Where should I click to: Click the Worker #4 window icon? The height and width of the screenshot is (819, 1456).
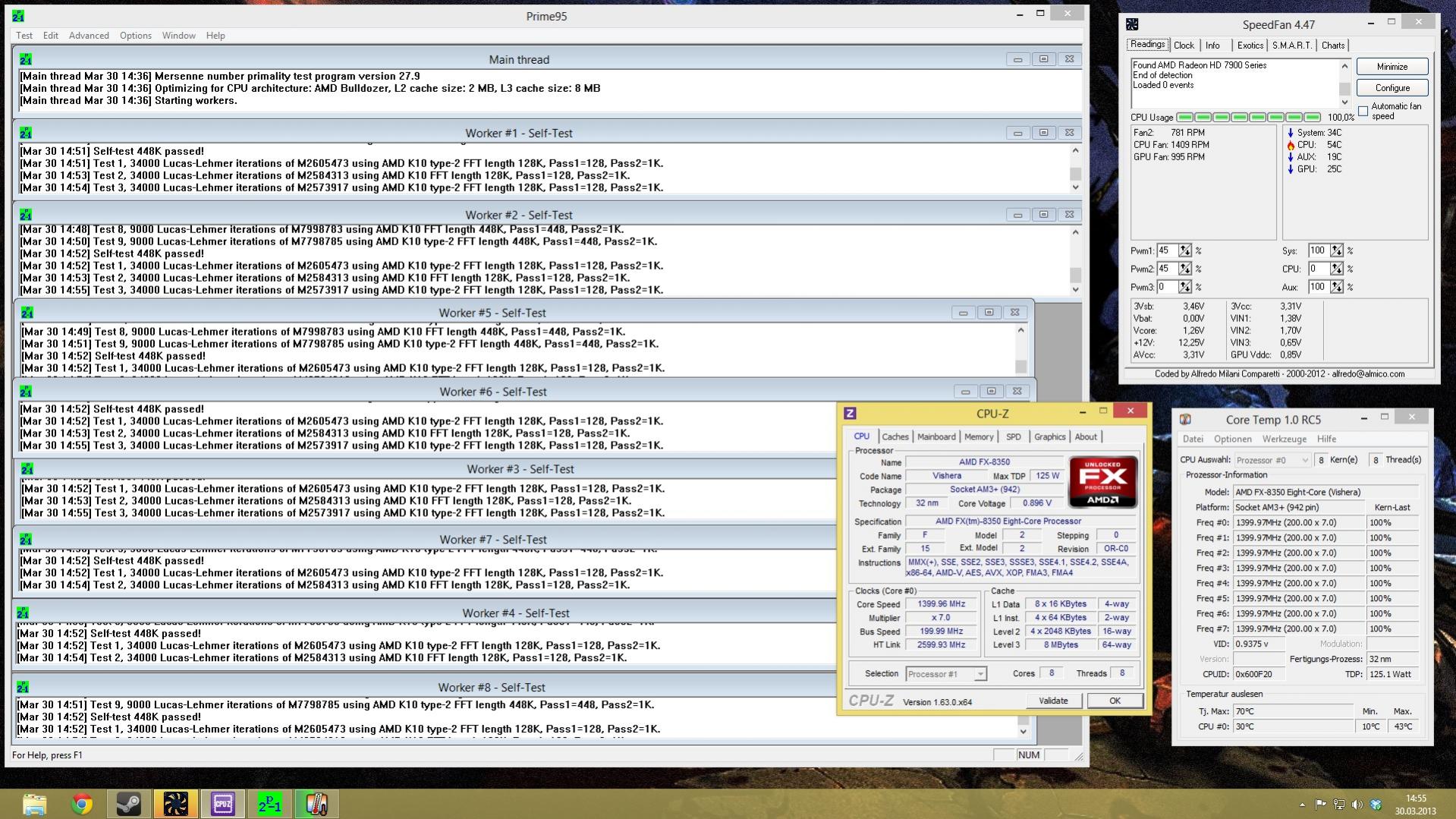23,613
